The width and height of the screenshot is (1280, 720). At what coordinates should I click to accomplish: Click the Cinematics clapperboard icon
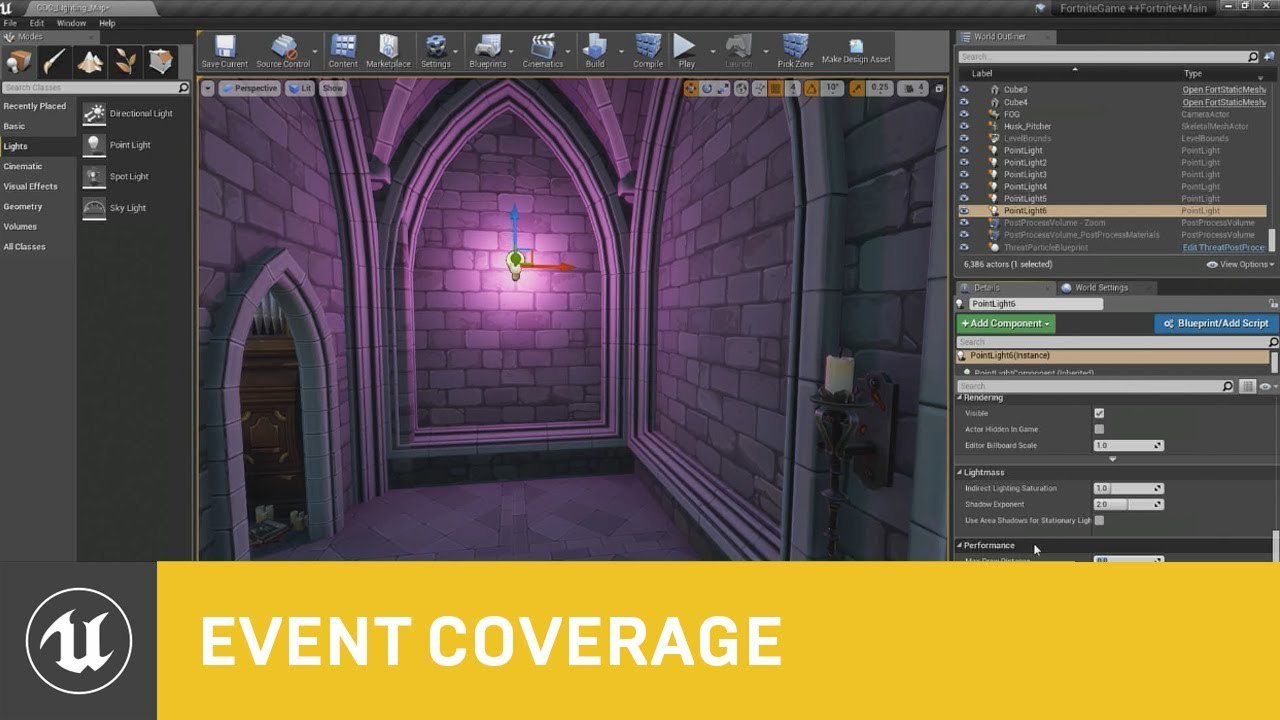tap(543, 47)
